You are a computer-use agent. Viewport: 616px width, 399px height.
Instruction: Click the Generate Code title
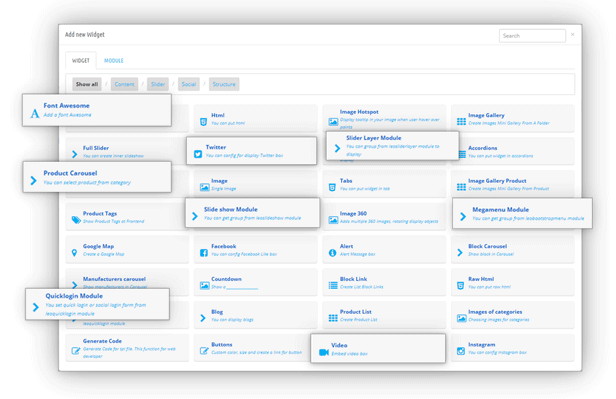102,341
